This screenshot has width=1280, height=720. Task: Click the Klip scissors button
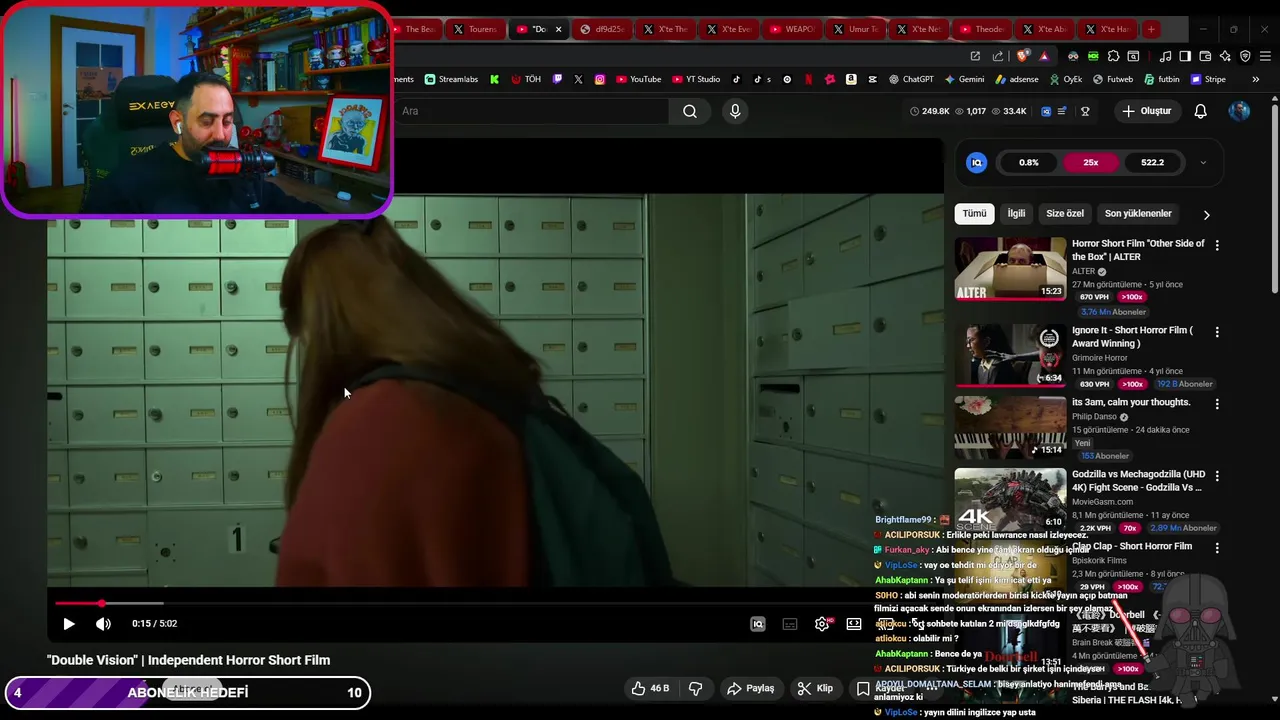(815, 688)
